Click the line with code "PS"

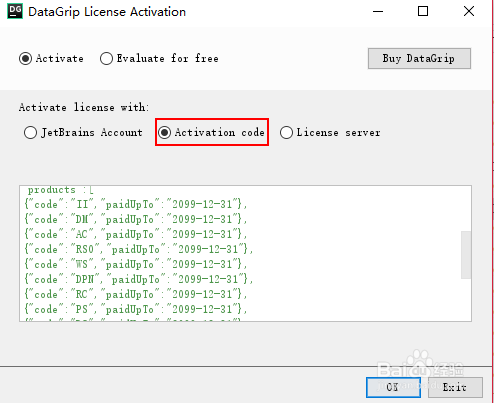(x=136, y=309)
